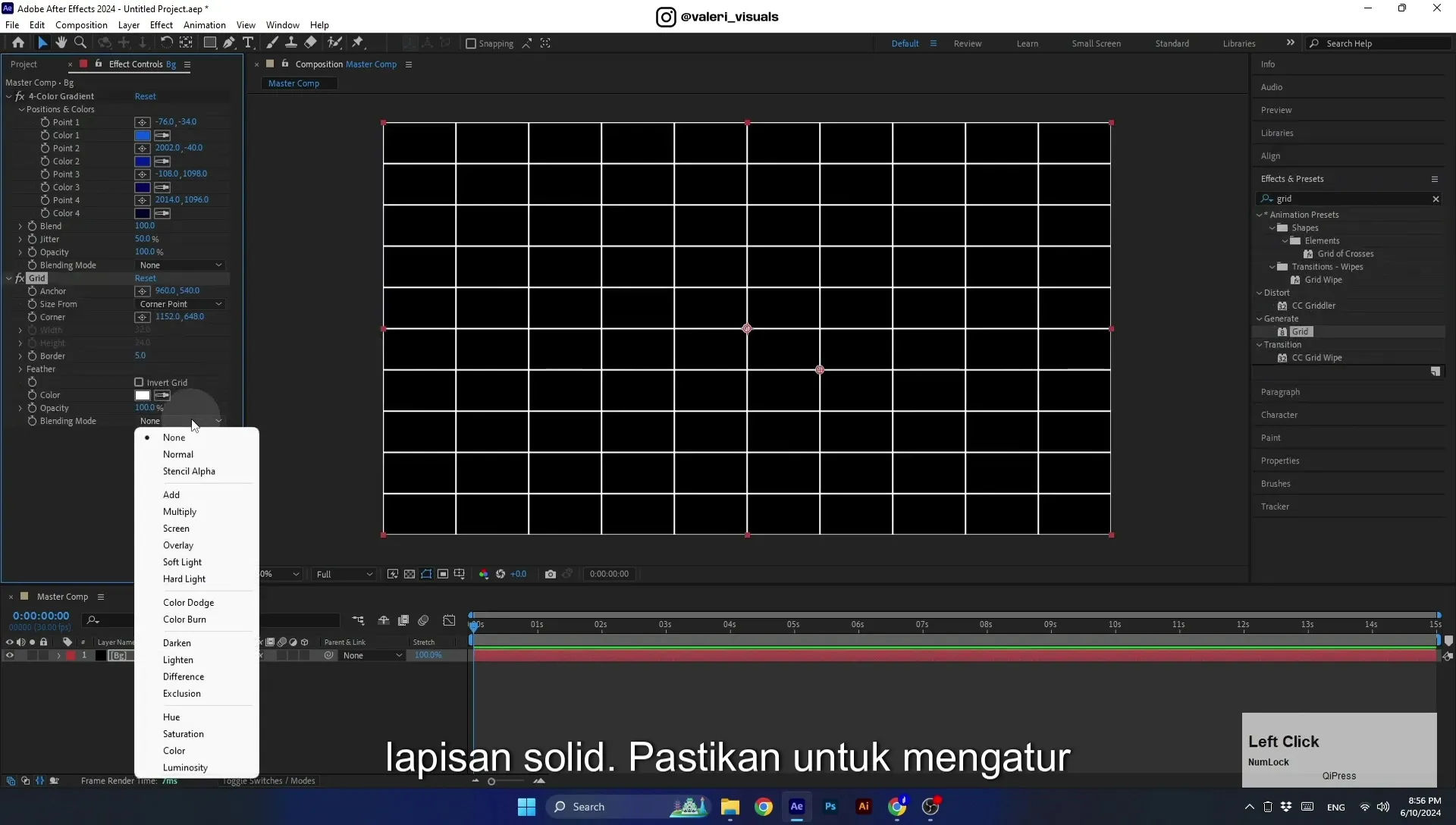
Task: Click Point 1 crosshair position picker
Action: [142, 122]
